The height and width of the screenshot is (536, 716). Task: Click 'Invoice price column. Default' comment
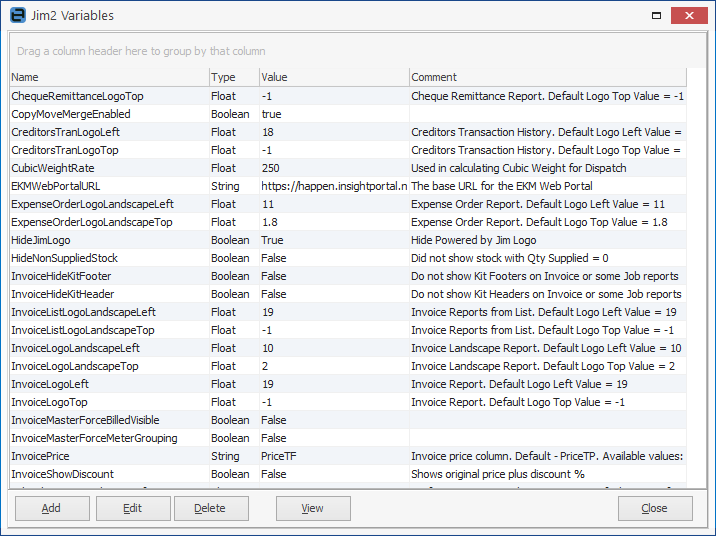pos(547,457)
